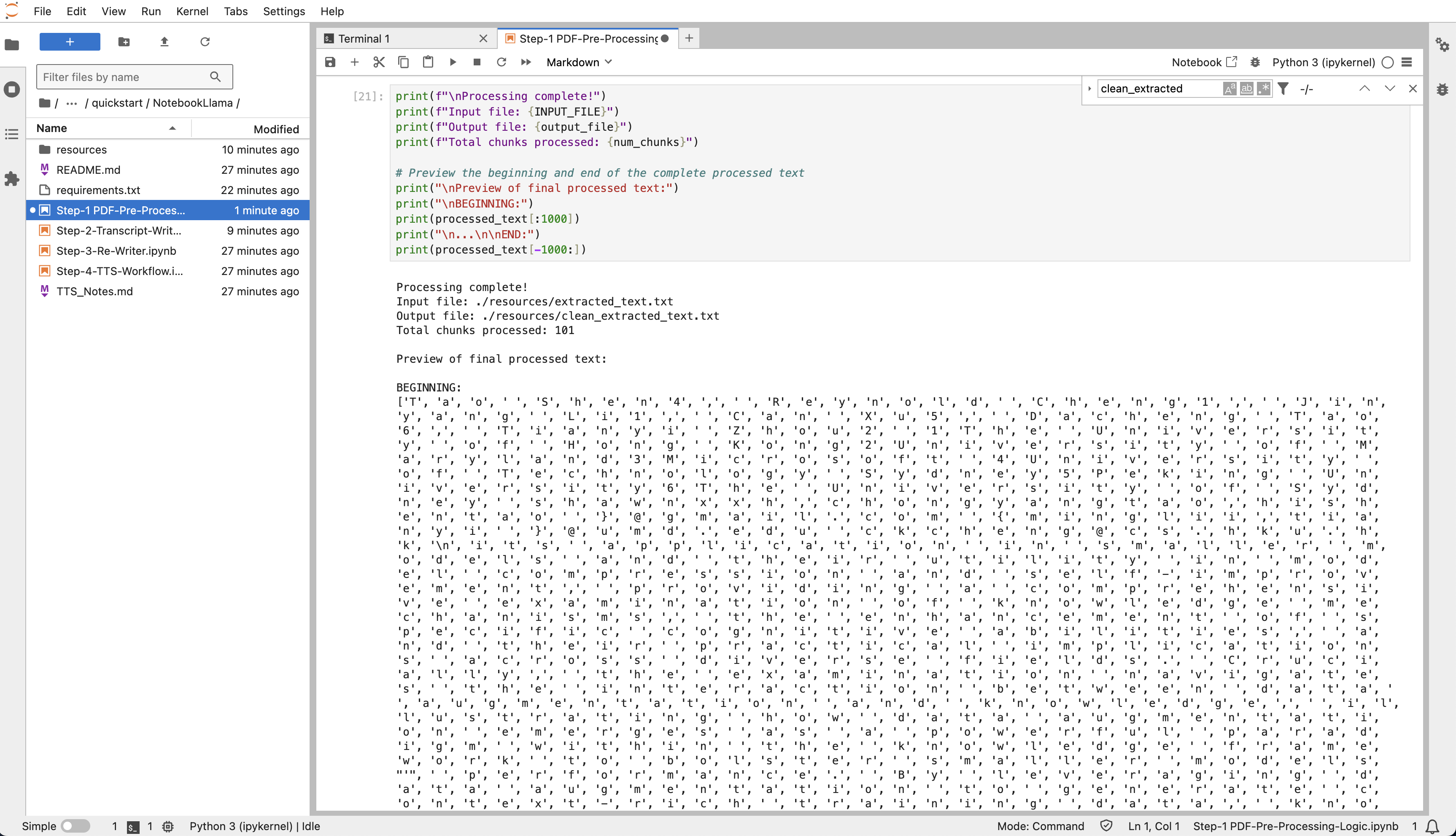Image resolution: width=1456 pixels, height=836 pixels.
Task: Open the running terminals and kernels panel
Action: tap(12, 89)
